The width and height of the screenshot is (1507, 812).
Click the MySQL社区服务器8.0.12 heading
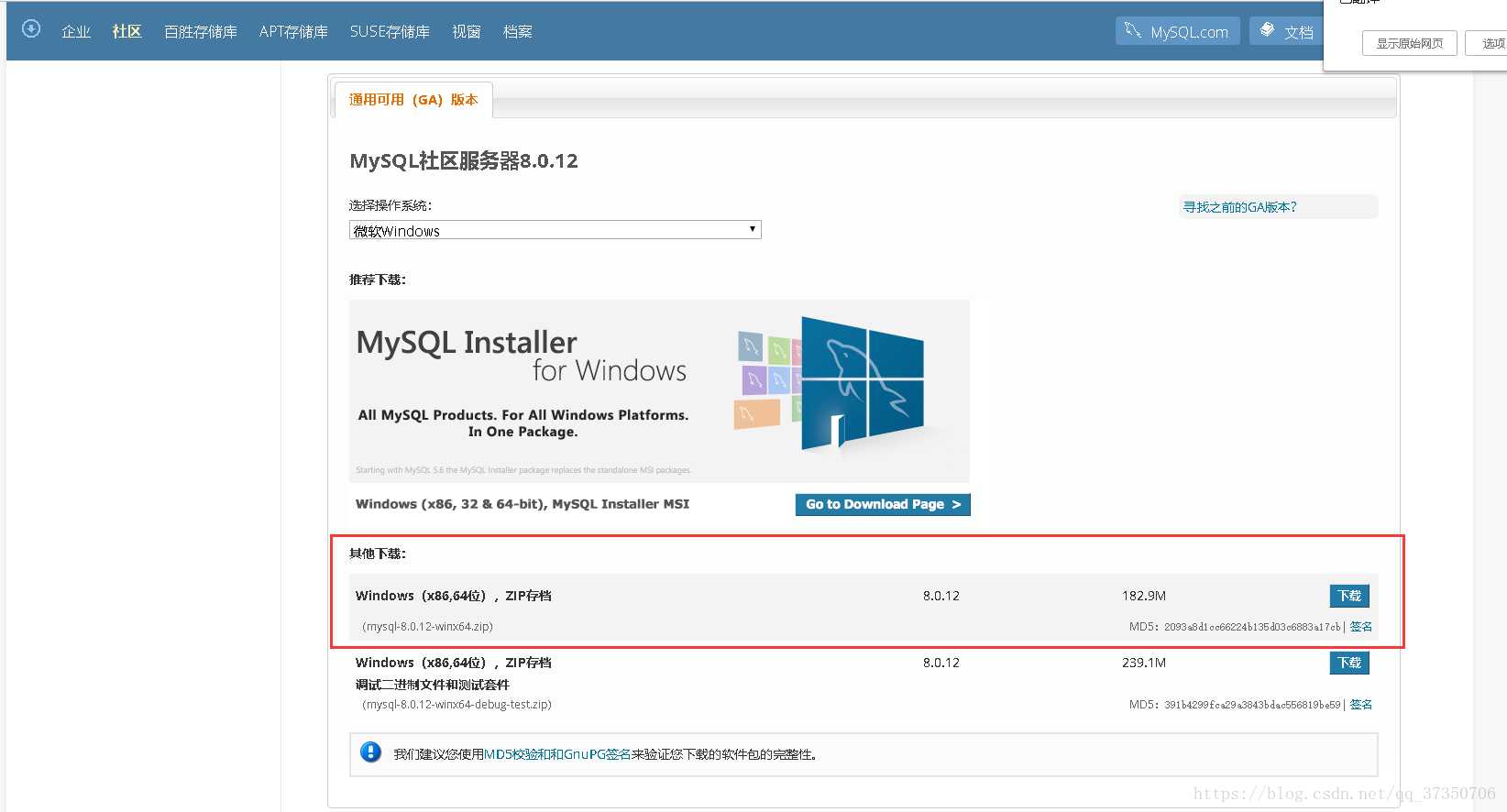pyautogui.click(x=464, y=161)
